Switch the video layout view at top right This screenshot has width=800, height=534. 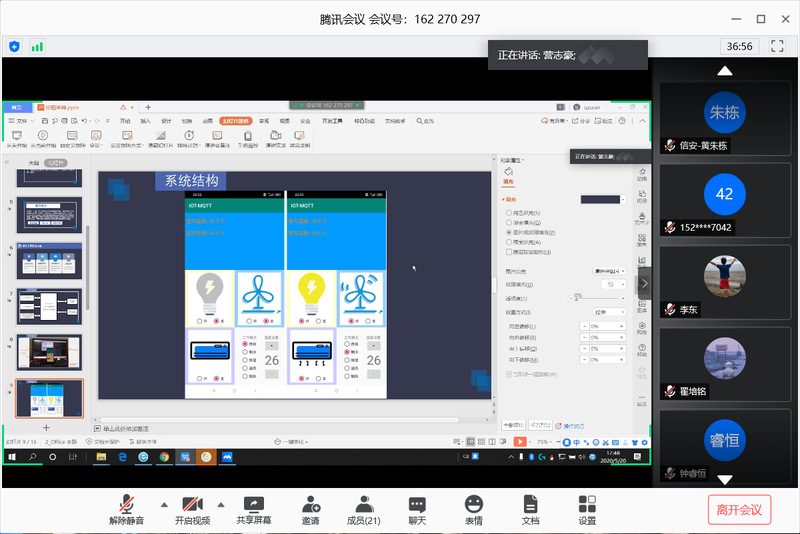pyautogui.click(x=776, y=46)
